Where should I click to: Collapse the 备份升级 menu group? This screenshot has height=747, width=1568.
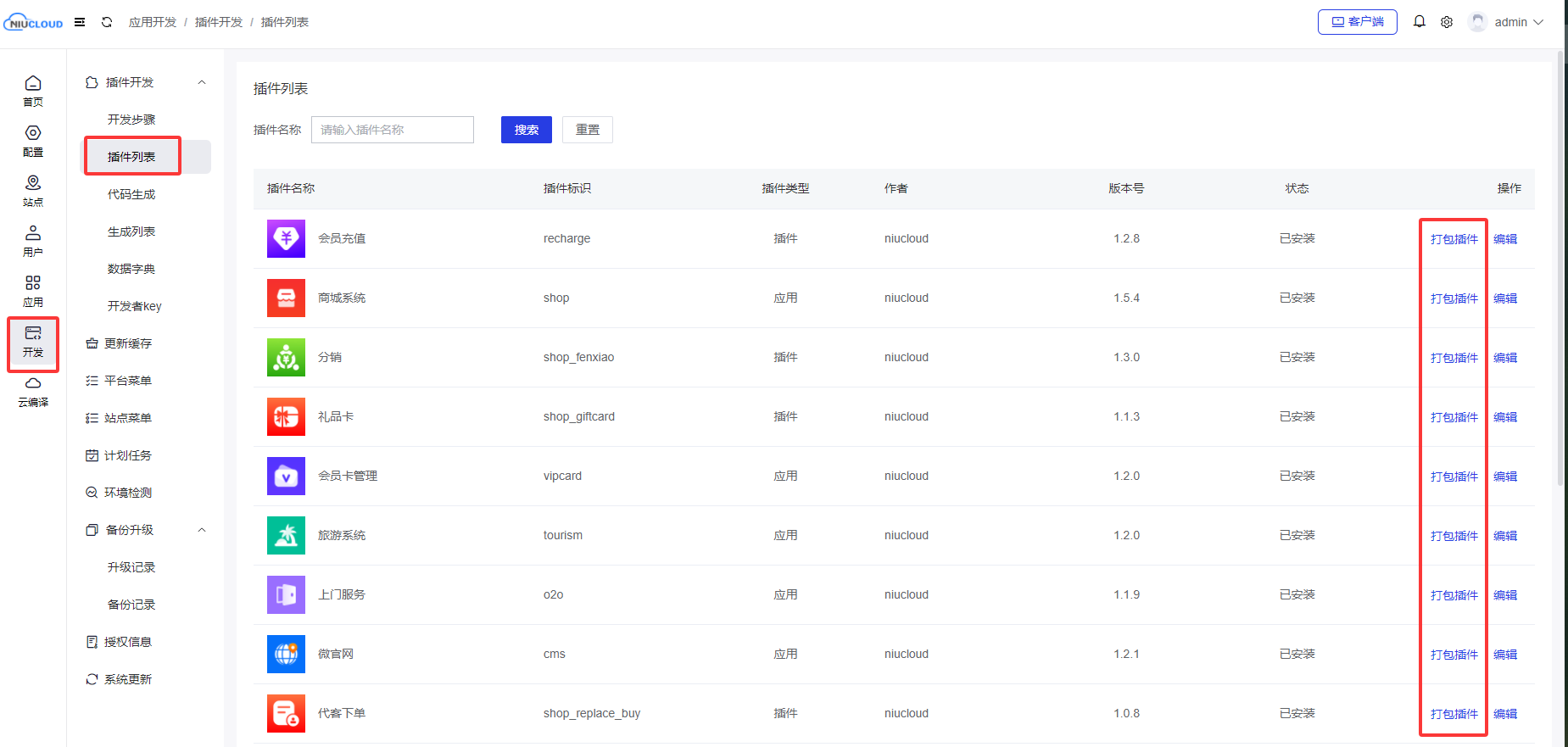point(202,530)
